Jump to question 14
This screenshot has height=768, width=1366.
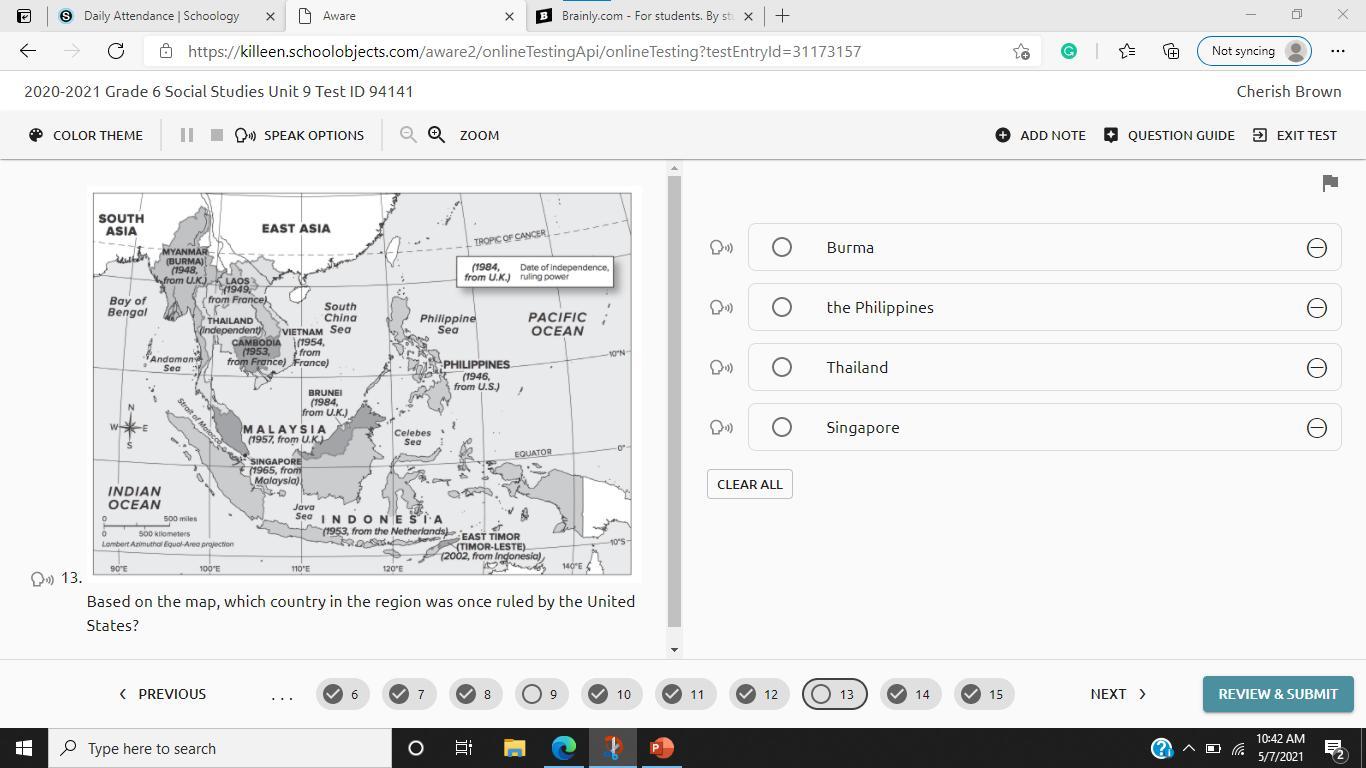point(910,694)
